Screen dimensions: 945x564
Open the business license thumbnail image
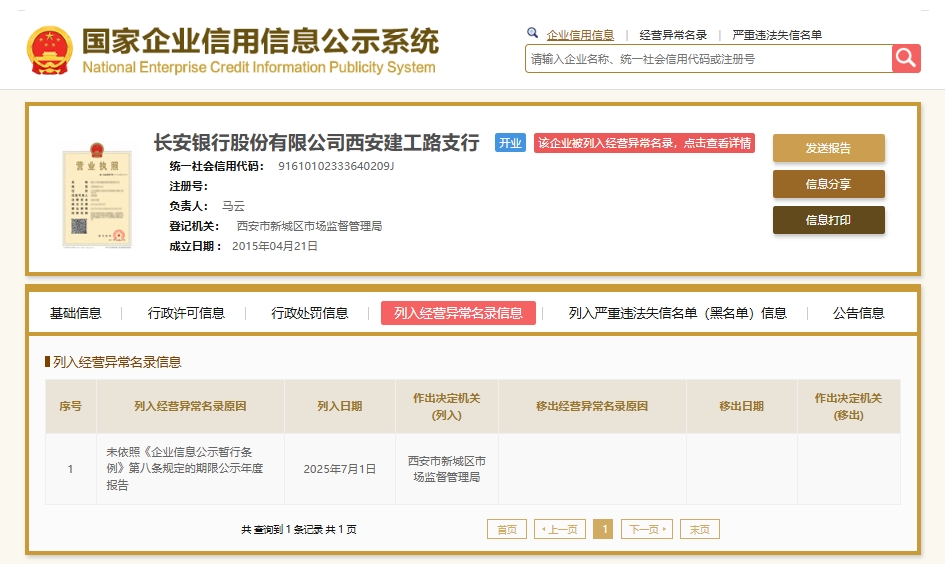pos(97,195)
